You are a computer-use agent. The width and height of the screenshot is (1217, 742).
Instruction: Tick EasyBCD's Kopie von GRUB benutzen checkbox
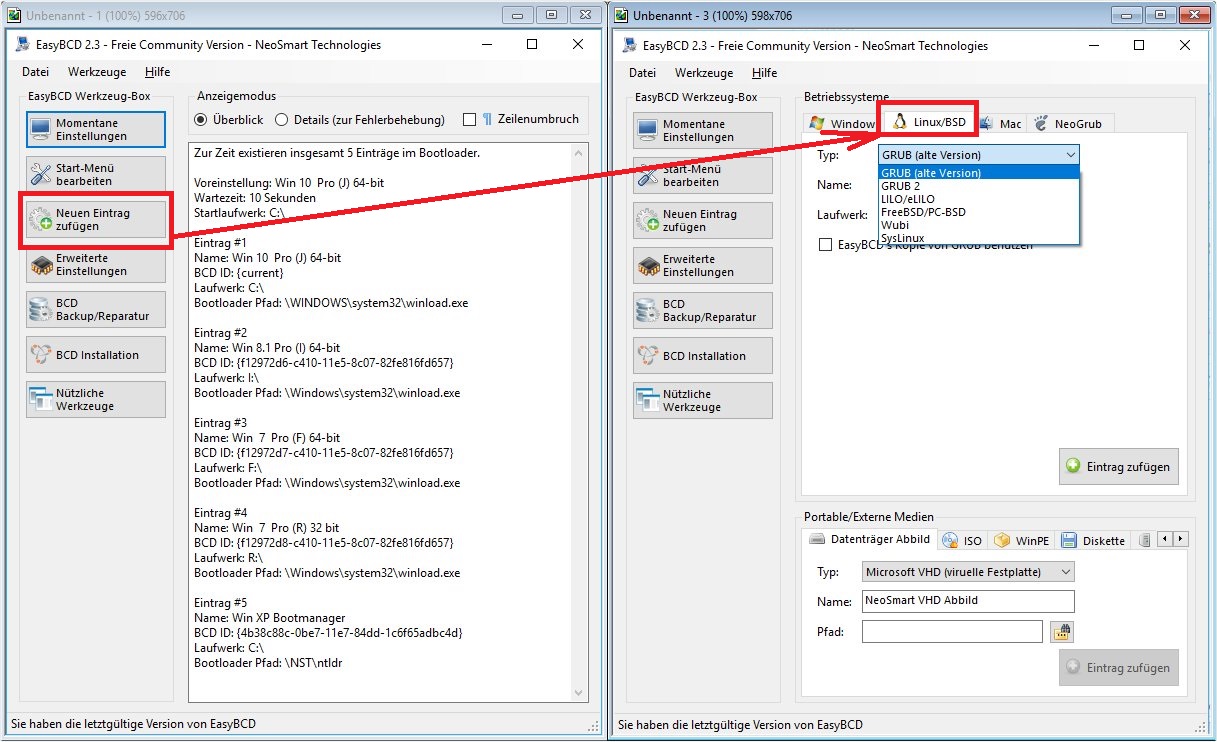[825, 244]
